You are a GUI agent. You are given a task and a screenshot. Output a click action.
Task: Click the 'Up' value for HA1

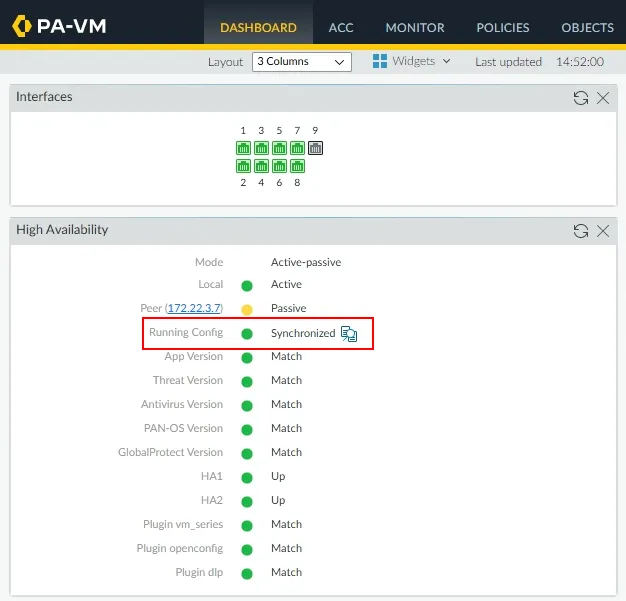(278, 477)
